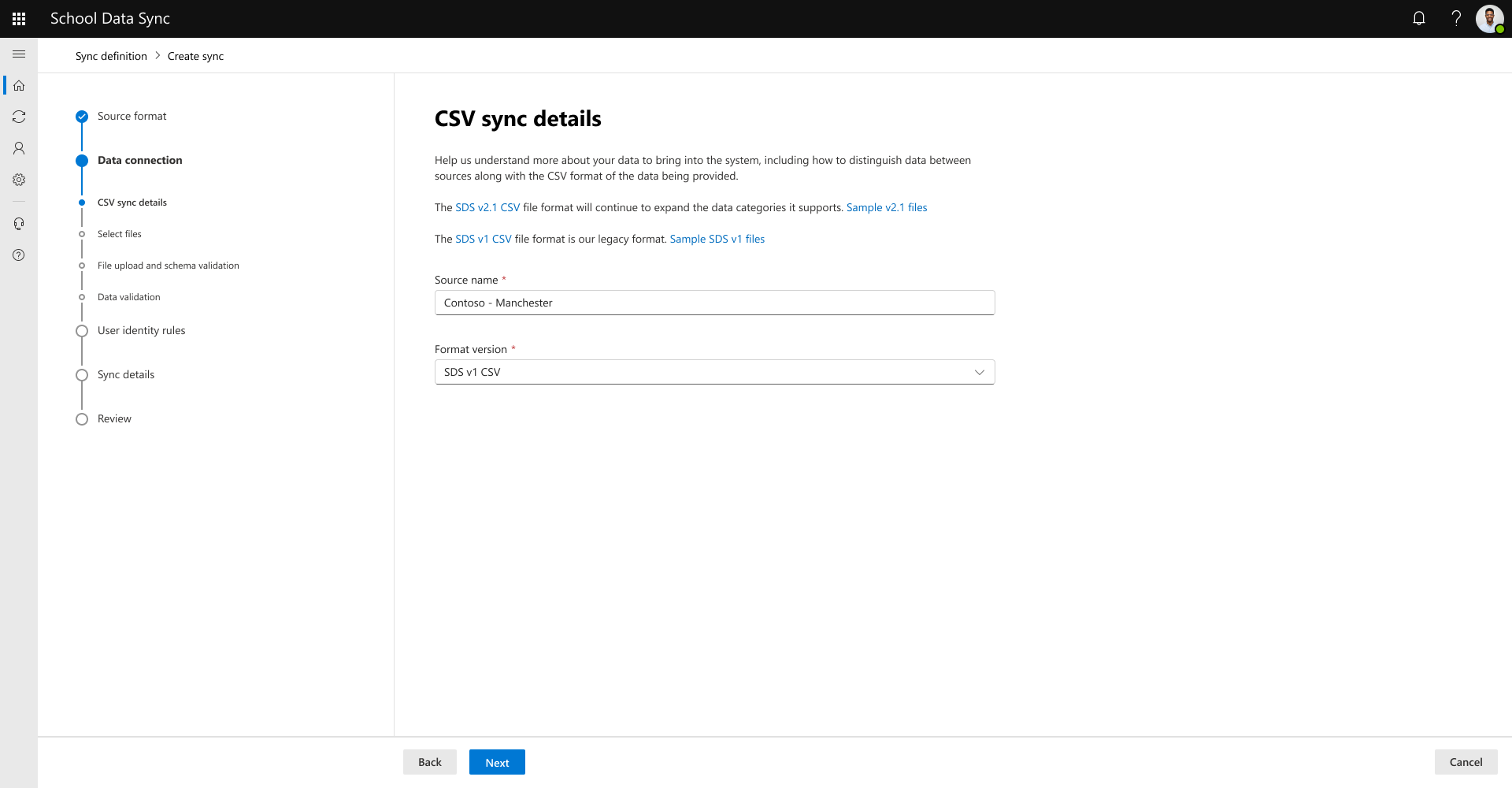Viewport: 1512px width, 788px height.
Task: Open the app launcher waffle icon
Action: coord(19,19)
